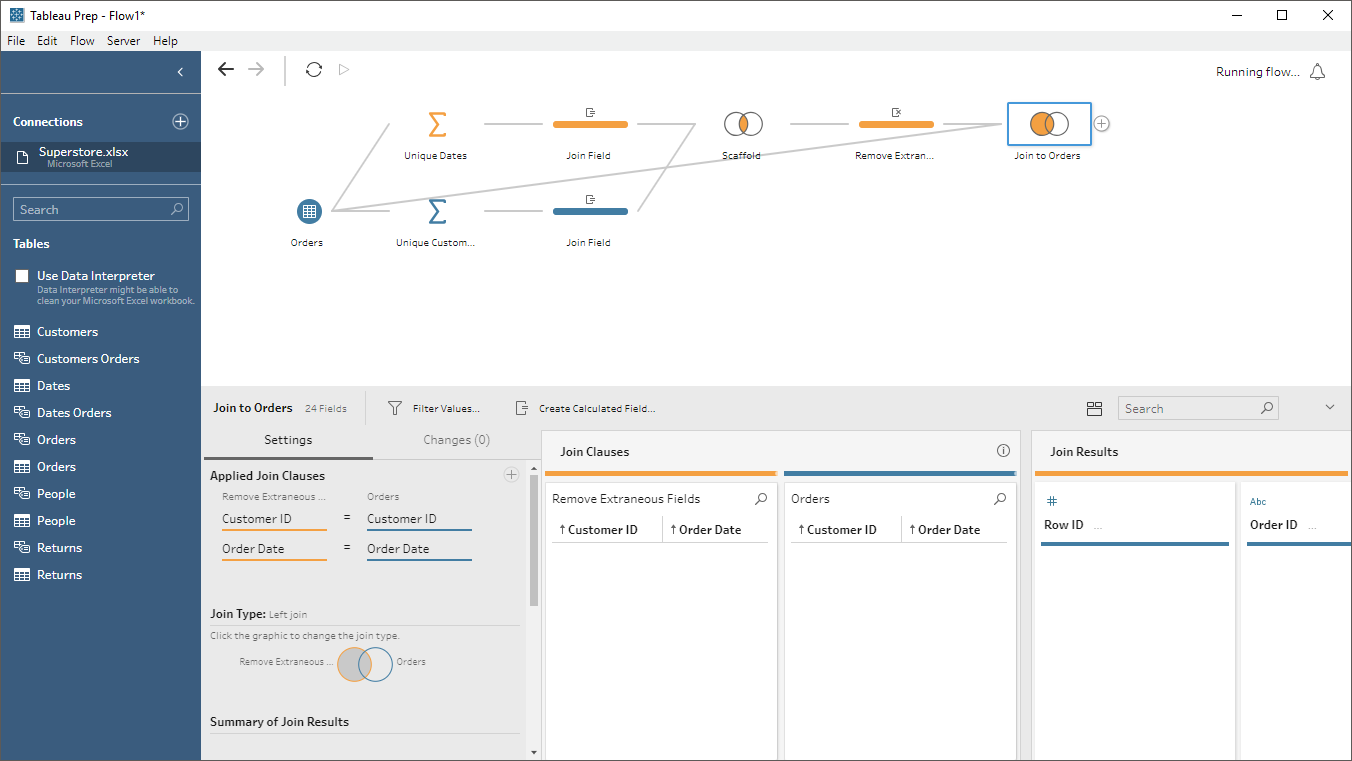This screenshot has width=1352, height=761.
Task: Select the Join to Orders step in the flow
Action: [1049, 124]
